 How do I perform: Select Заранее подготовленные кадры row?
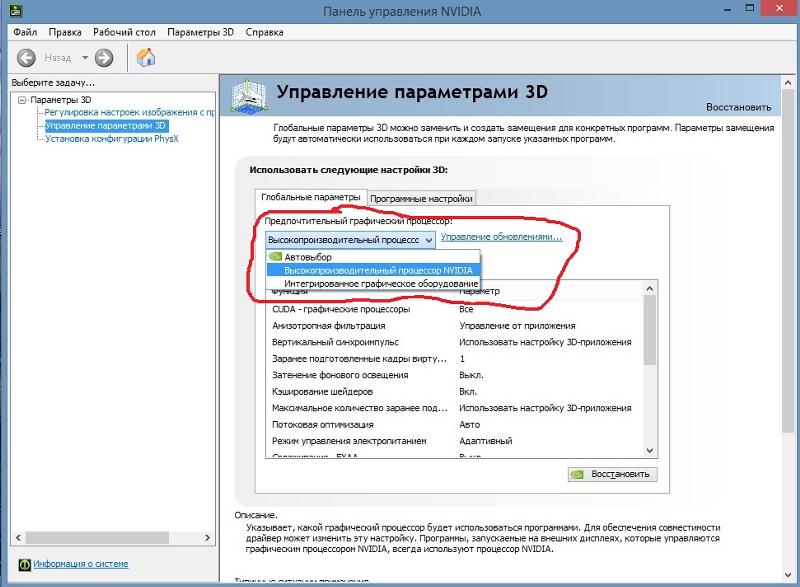click(454, 359)
